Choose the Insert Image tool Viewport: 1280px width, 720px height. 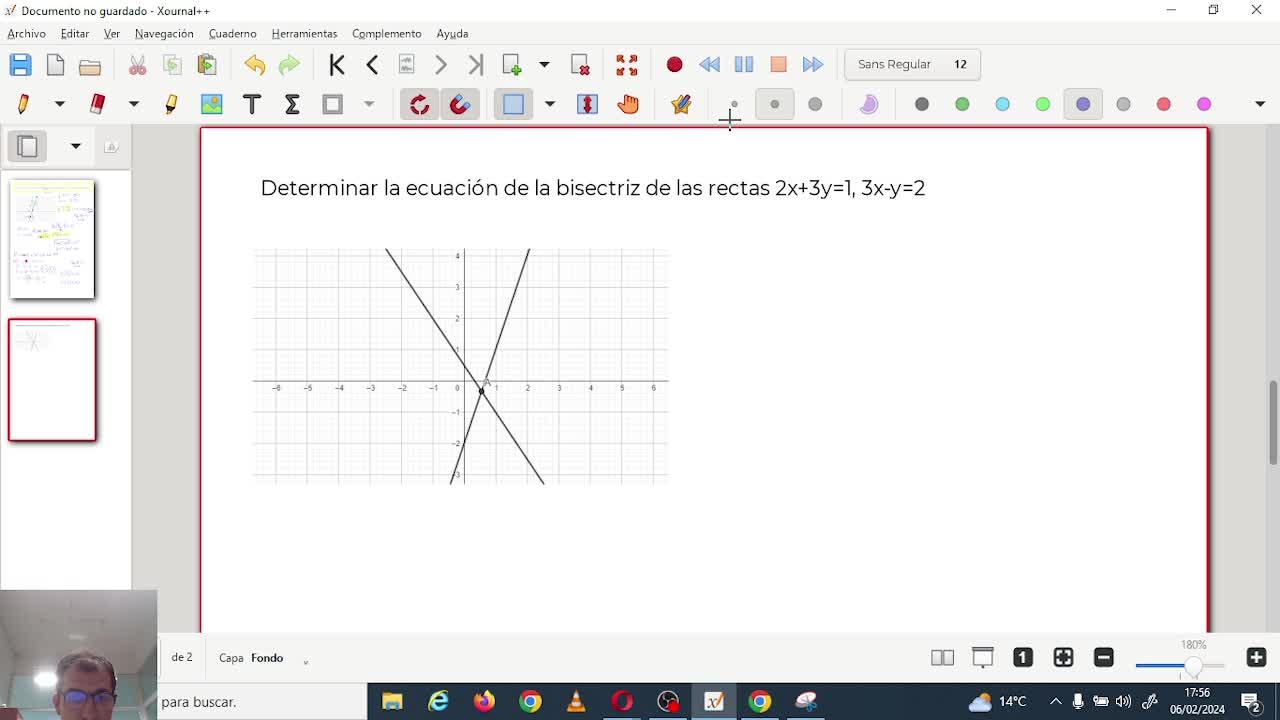211,104
